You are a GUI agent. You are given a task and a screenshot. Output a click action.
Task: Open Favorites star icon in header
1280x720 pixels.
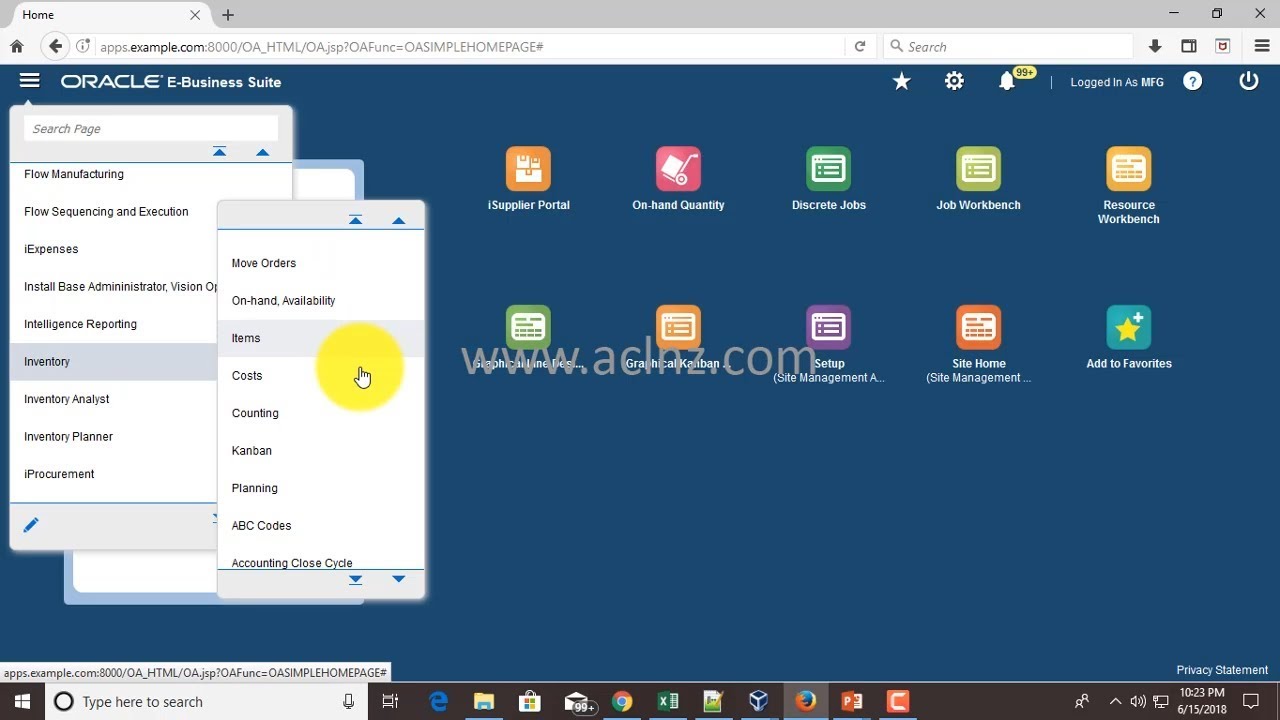point(901,81)
